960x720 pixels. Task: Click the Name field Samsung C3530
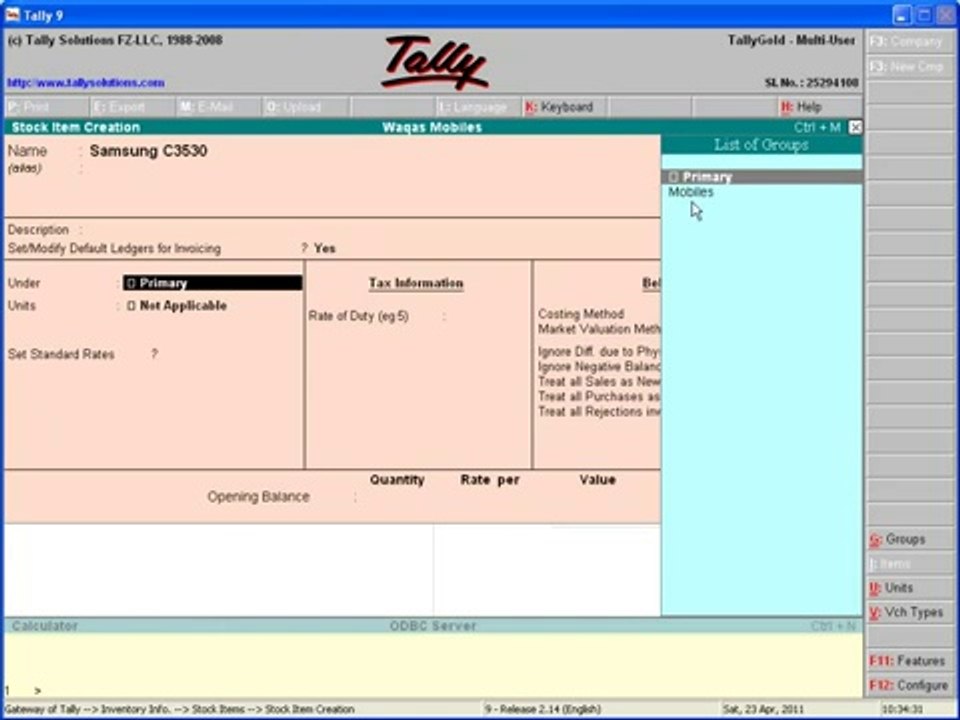[x=148, y=151]
